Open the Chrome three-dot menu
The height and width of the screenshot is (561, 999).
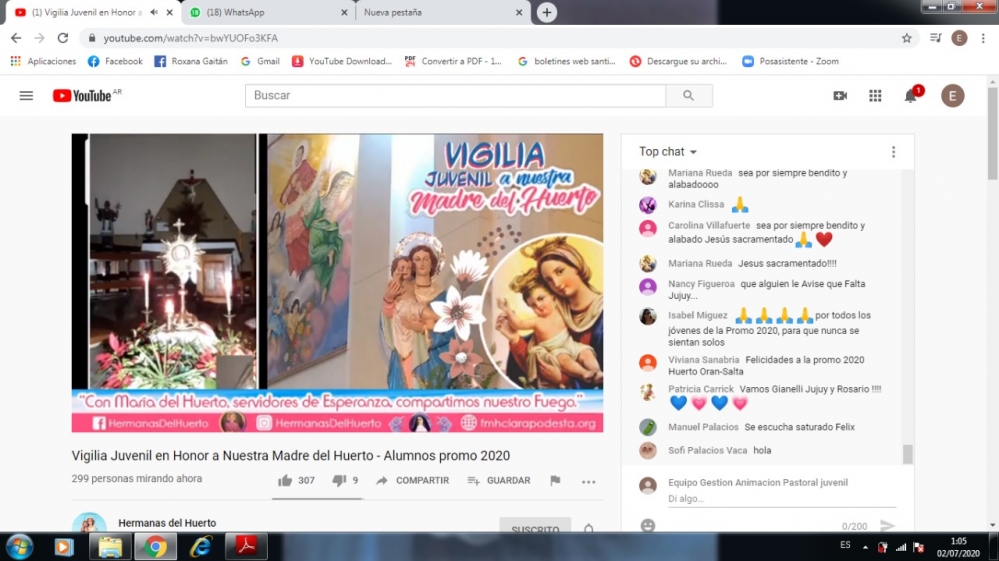(x=983, y=38)
